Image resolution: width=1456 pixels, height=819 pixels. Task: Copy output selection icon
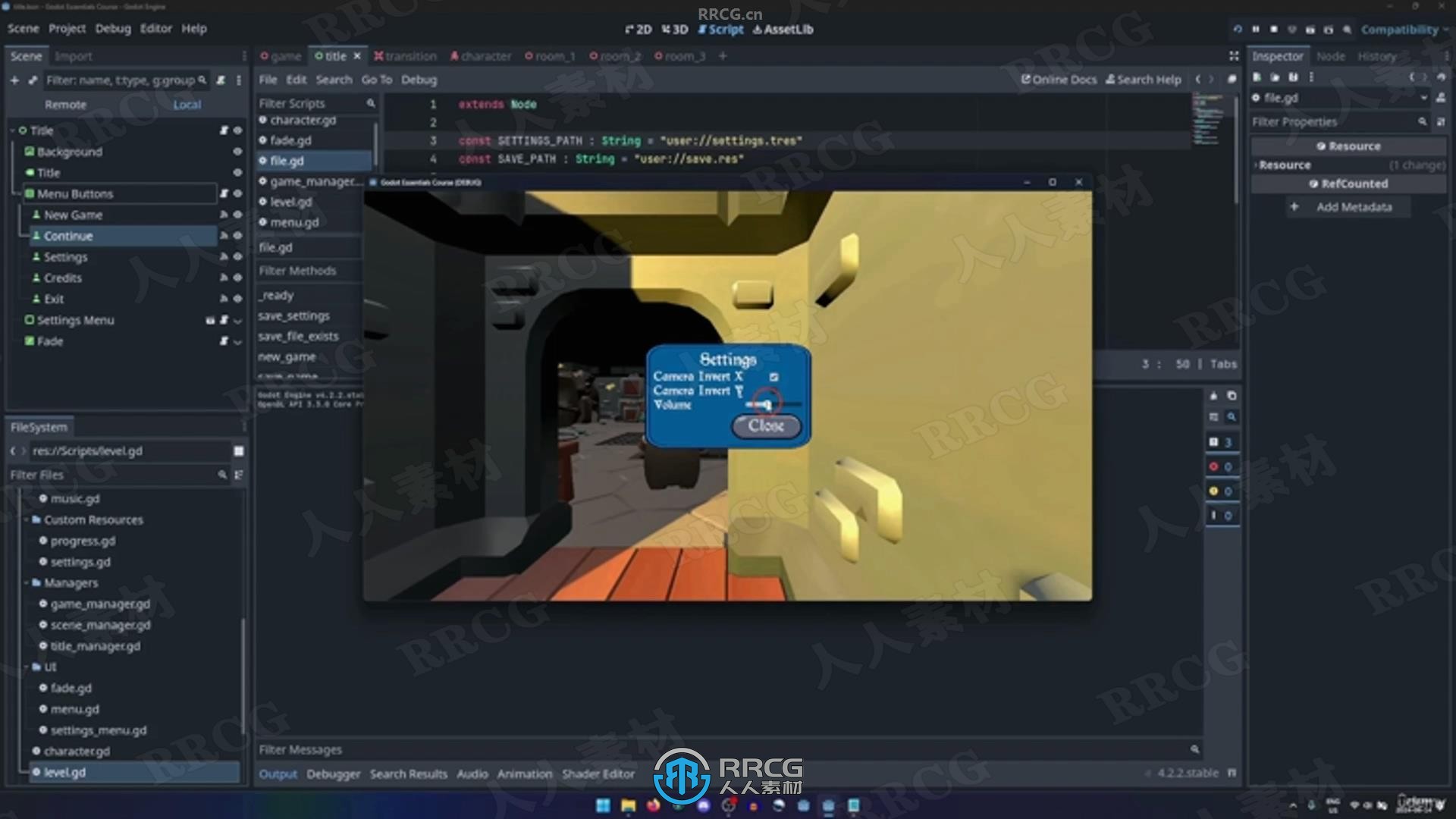coord(1232,396)
